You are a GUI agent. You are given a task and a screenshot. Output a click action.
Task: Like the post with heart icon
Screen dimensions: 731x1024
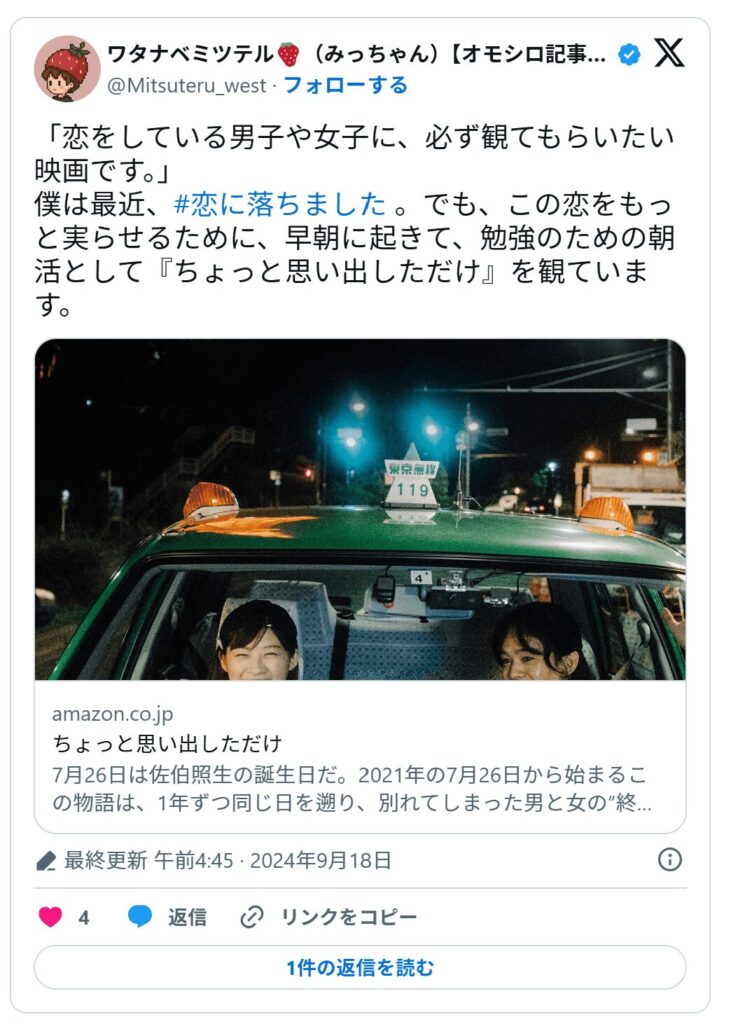click(x=50, y=917)
